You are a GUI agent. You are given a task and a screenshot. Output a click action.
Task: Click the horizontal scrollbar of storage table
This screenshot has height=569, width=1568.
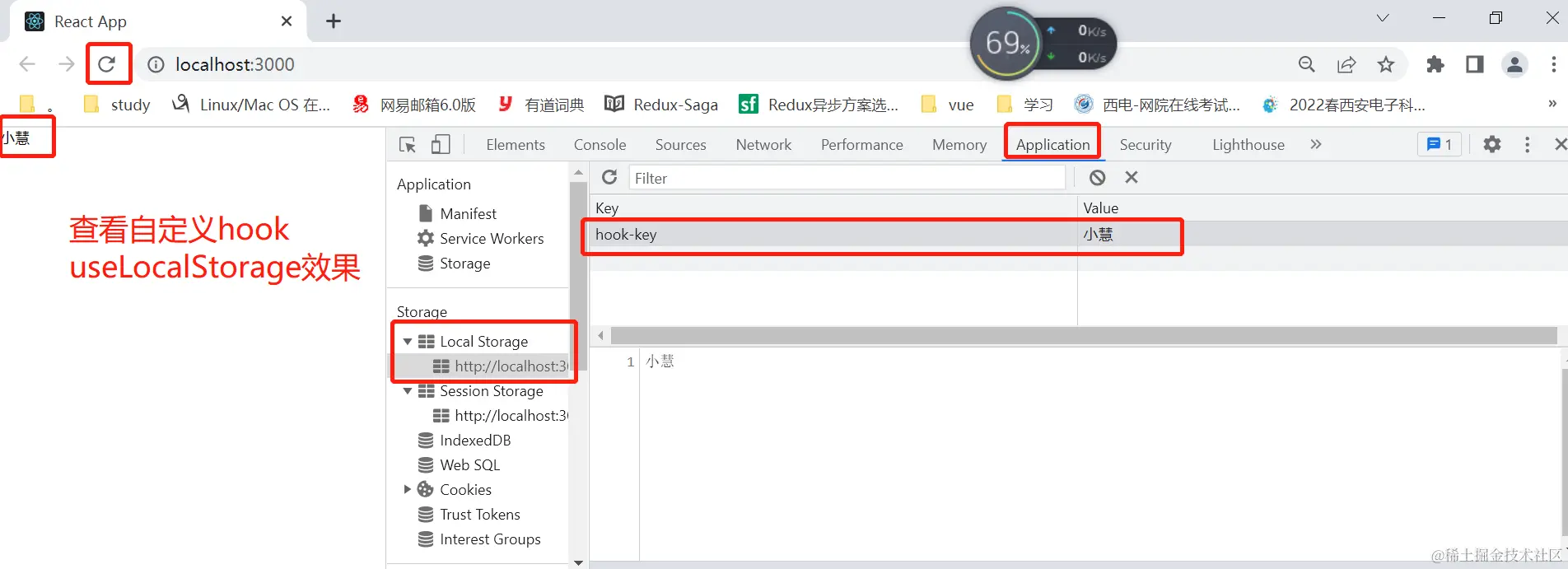point(1084,335)
